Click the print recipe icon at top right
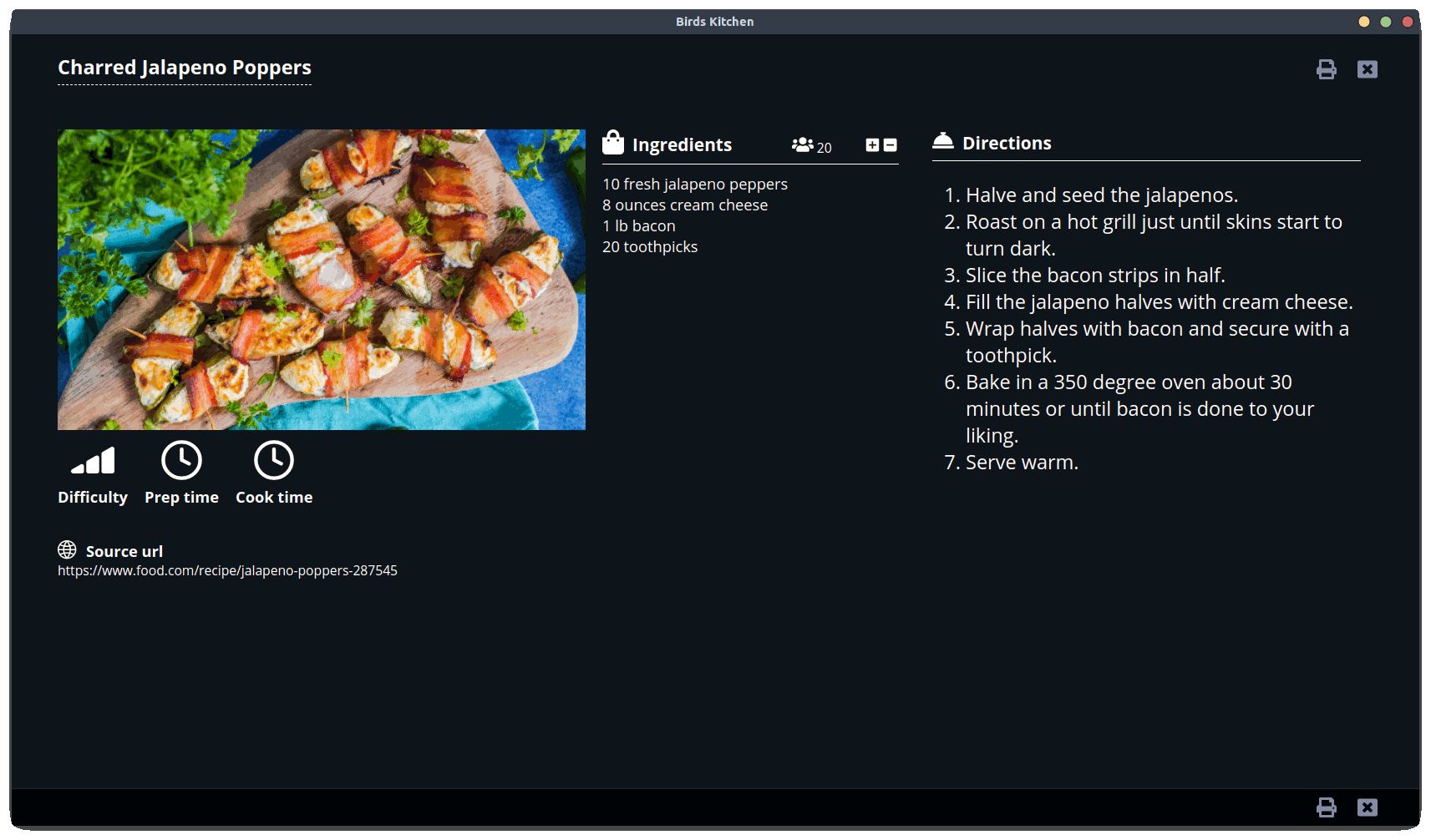Screen dimensions: 1431x840 click(x=1327, y=69)
